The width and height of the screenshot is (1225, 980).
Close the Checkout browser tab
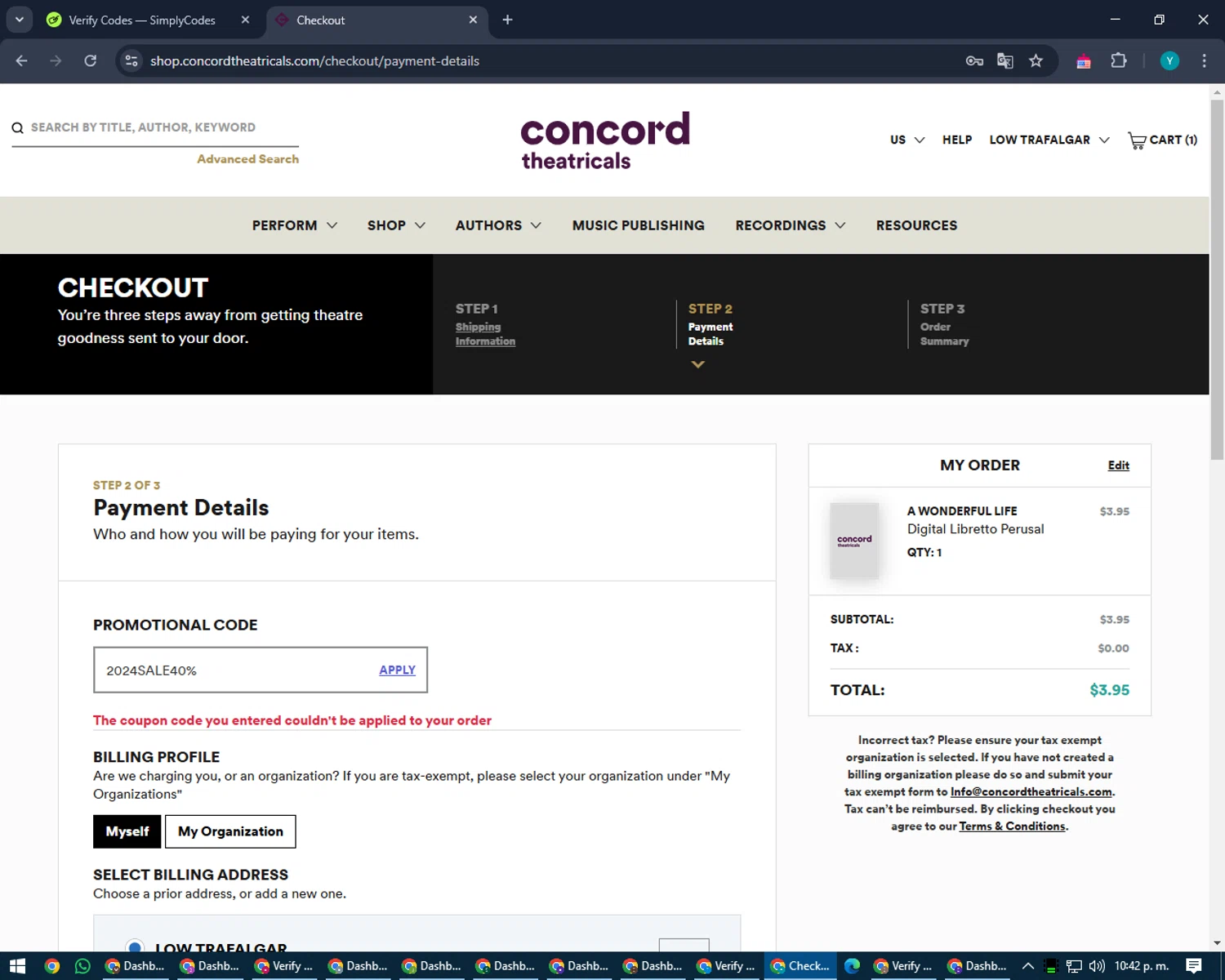coord(473,20)
